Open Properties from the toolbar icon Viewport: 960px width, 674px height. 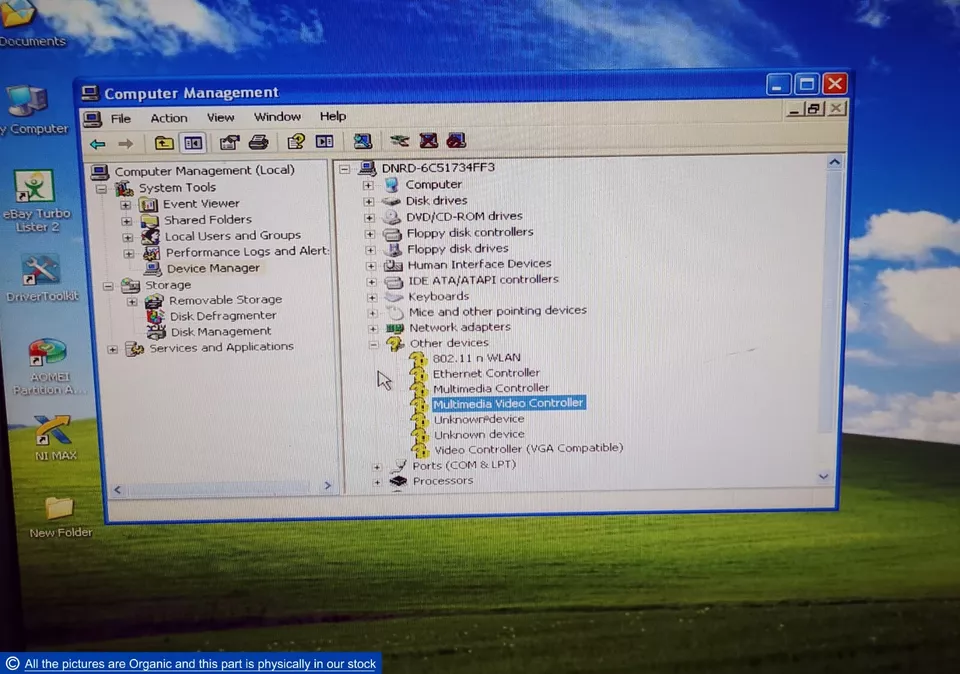(230, 143)
